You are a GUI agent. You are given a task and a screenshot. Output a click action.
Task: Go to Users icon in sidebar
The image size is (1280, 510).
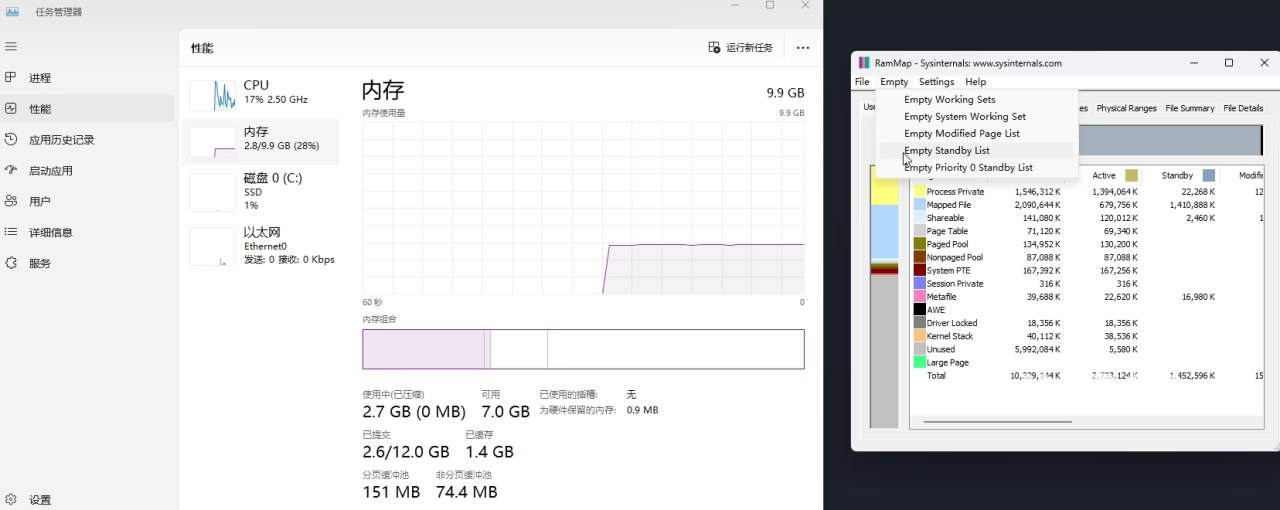(x=11, y=201)
